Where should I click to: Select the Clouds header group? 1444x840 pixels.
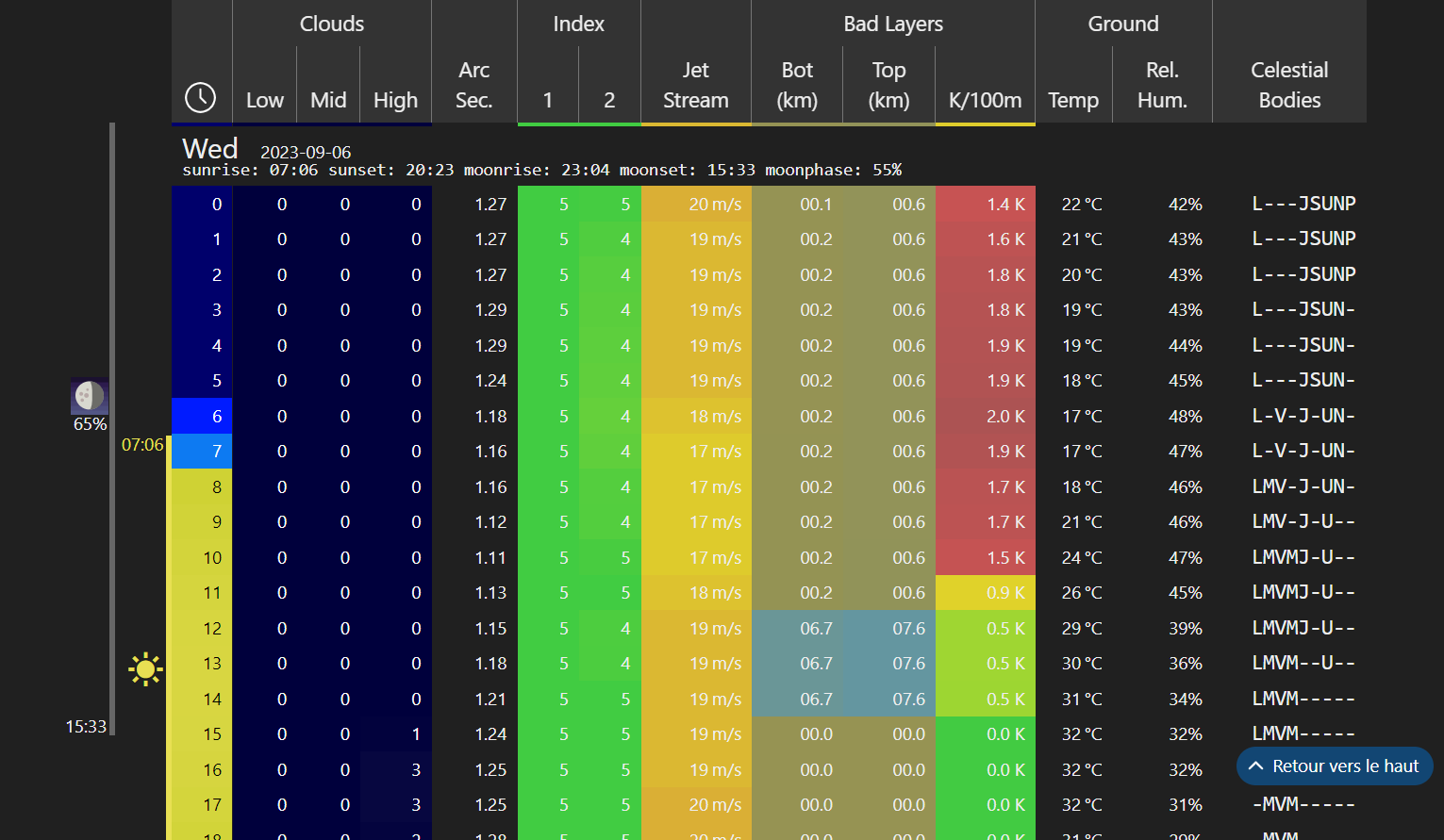[331, 25]
